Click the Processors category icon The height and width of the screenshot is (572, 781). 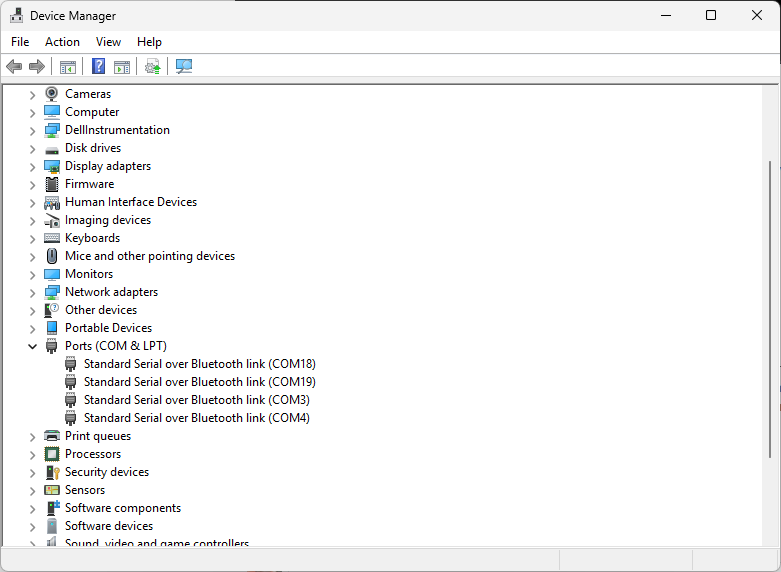(52, 454)
